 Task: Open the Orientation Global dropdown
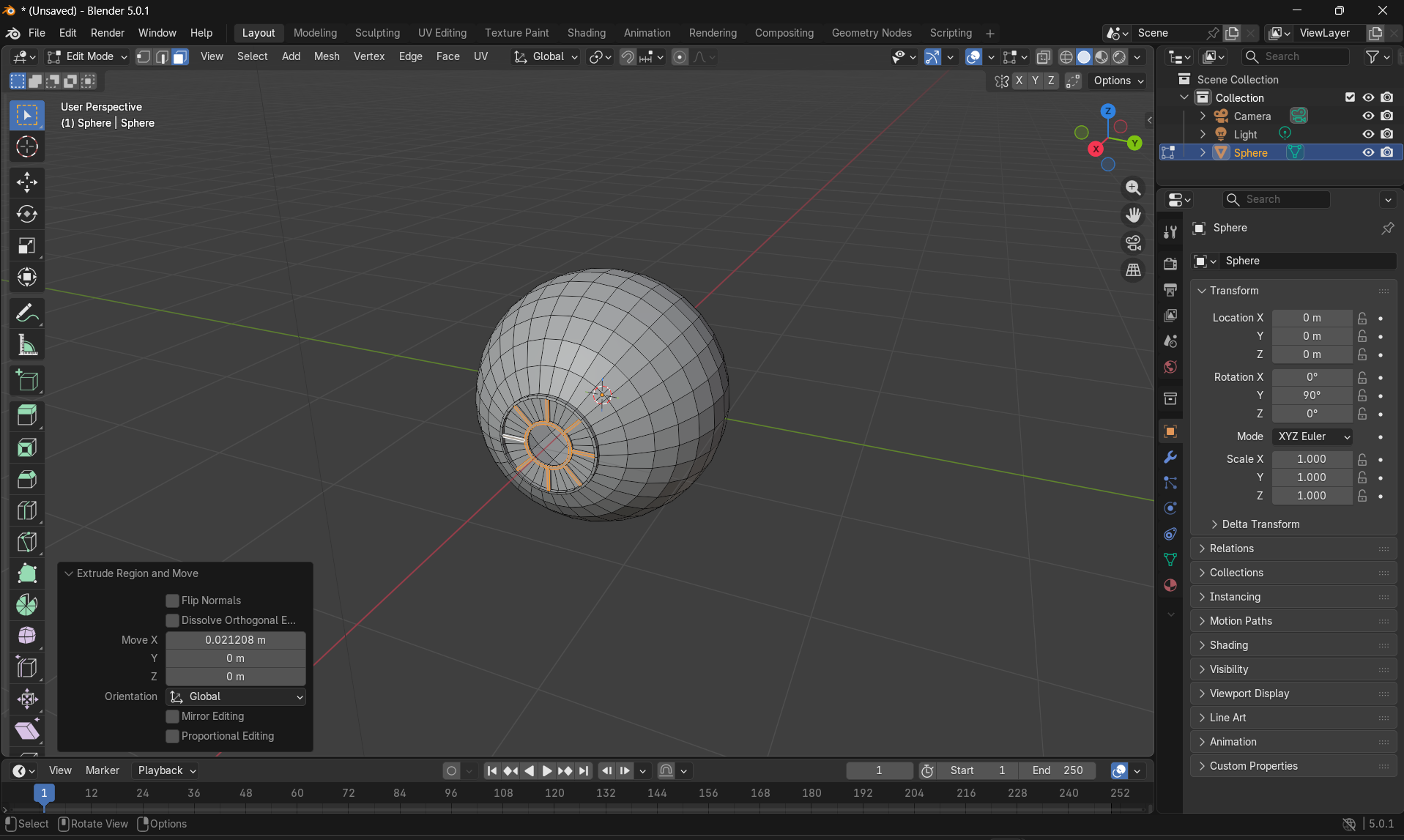(x=236, y=696)
